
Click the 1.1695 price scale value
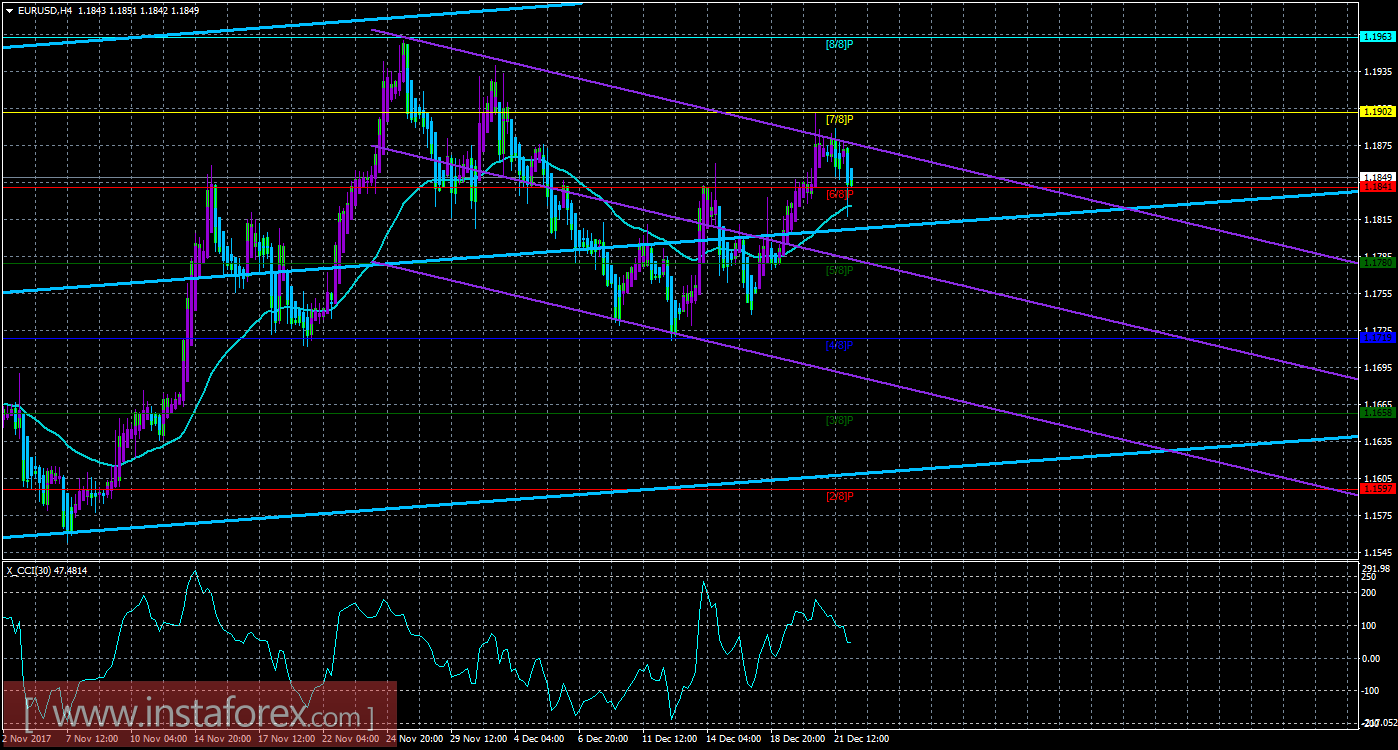point(1377,369)
